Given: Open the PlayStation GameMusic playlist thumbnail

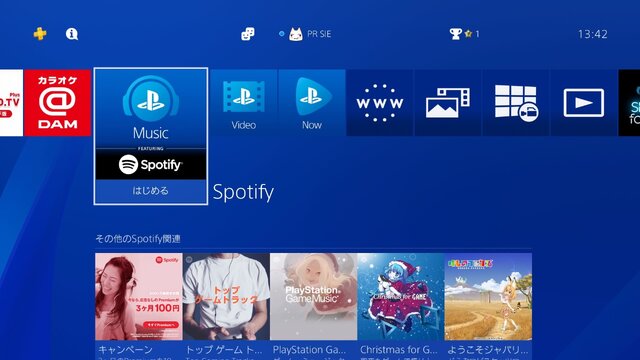Looking at the screenshot, I should 313,297.
